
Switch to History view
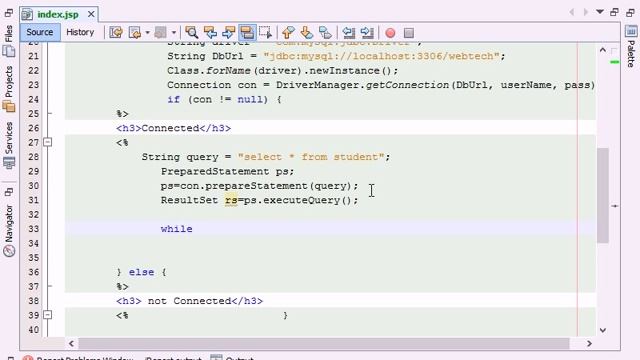tap(80, 32)
